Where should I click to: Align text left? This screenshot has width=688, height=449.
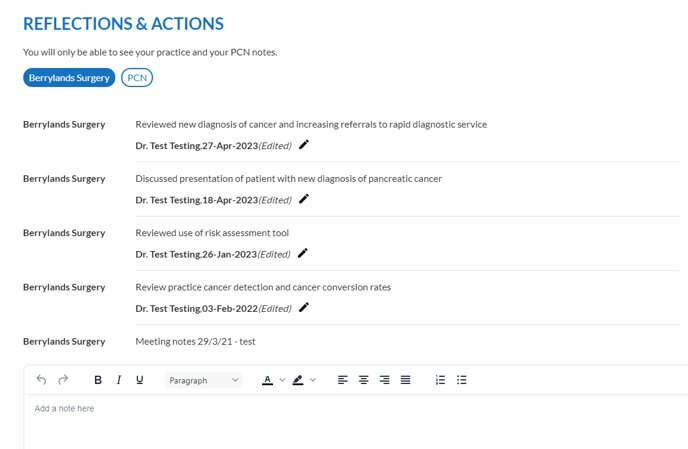343,380
